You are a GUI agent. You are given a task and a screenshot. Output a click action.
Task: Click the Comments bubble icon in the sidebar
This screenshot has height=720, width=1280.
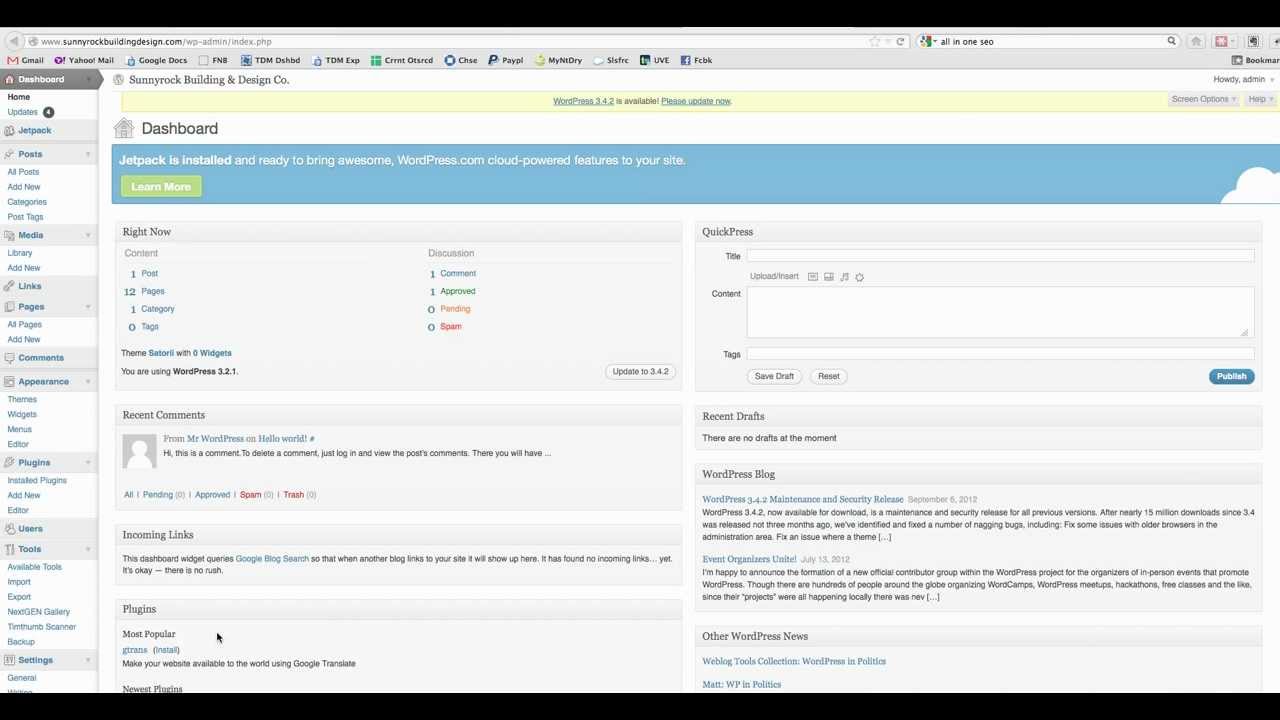coord(9,358)
